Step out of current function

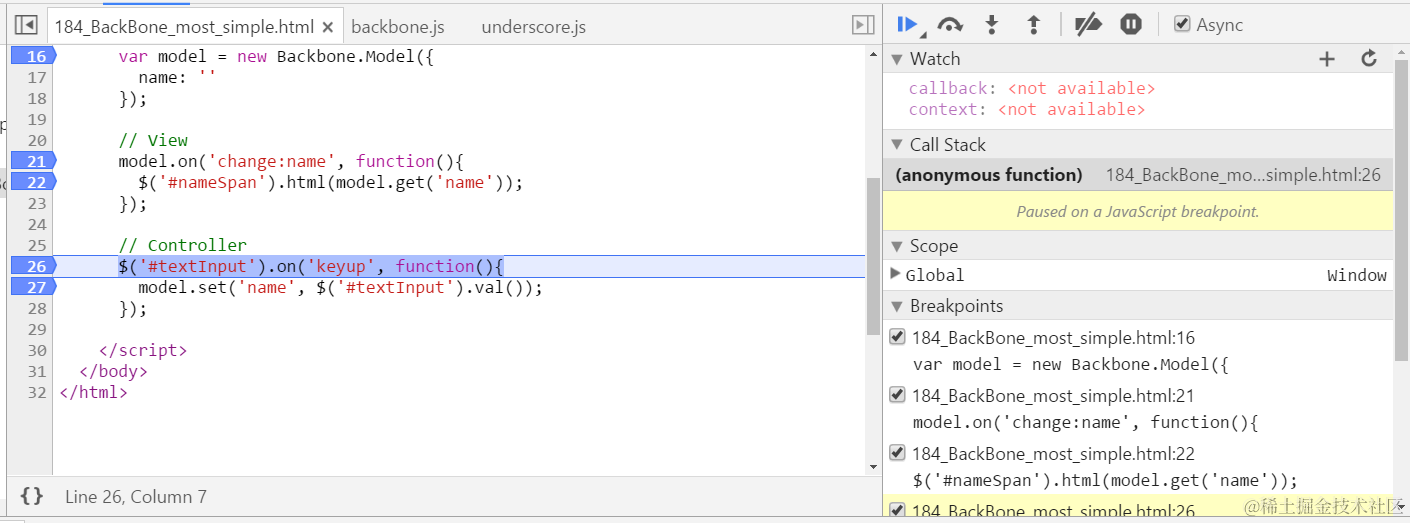(1034, 25)
